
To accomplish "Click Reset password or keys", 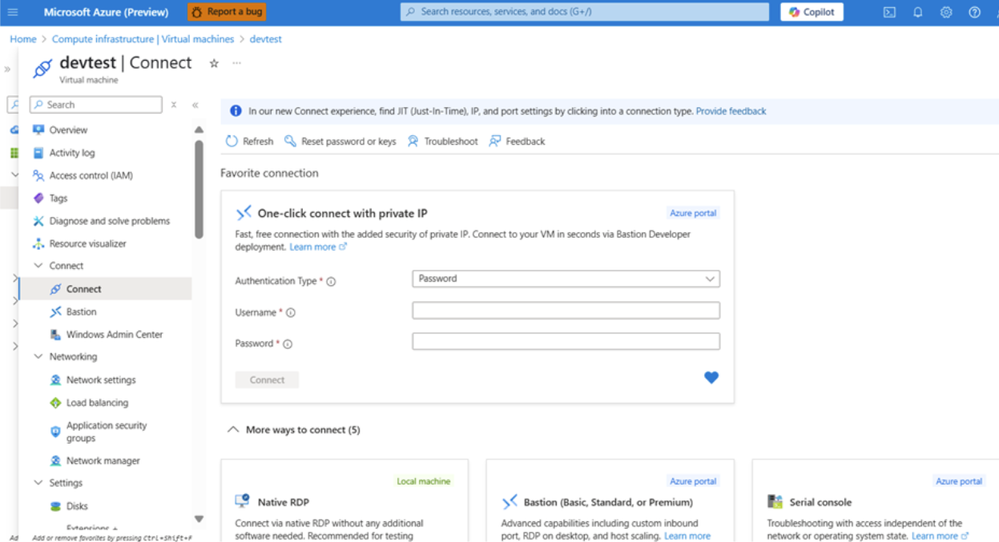I will (340, 141).
